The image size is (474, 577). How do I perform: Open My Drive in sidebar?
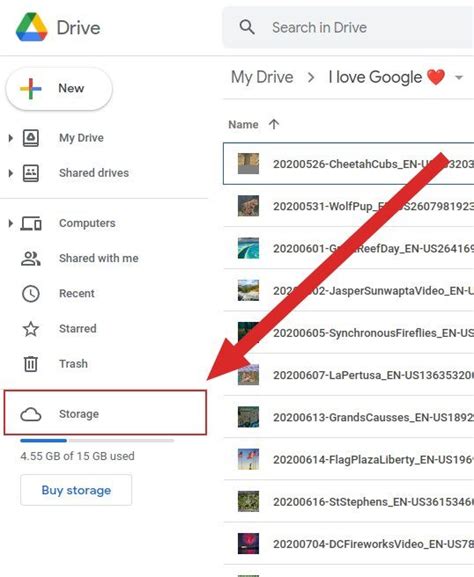pos(81,138)
